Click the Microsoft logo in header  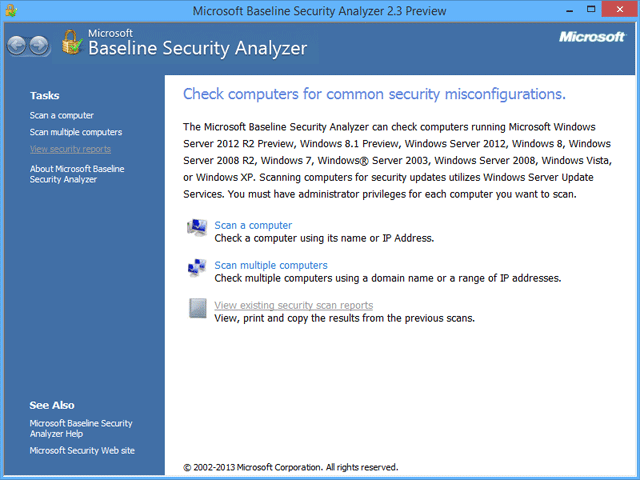click(592, 37)
